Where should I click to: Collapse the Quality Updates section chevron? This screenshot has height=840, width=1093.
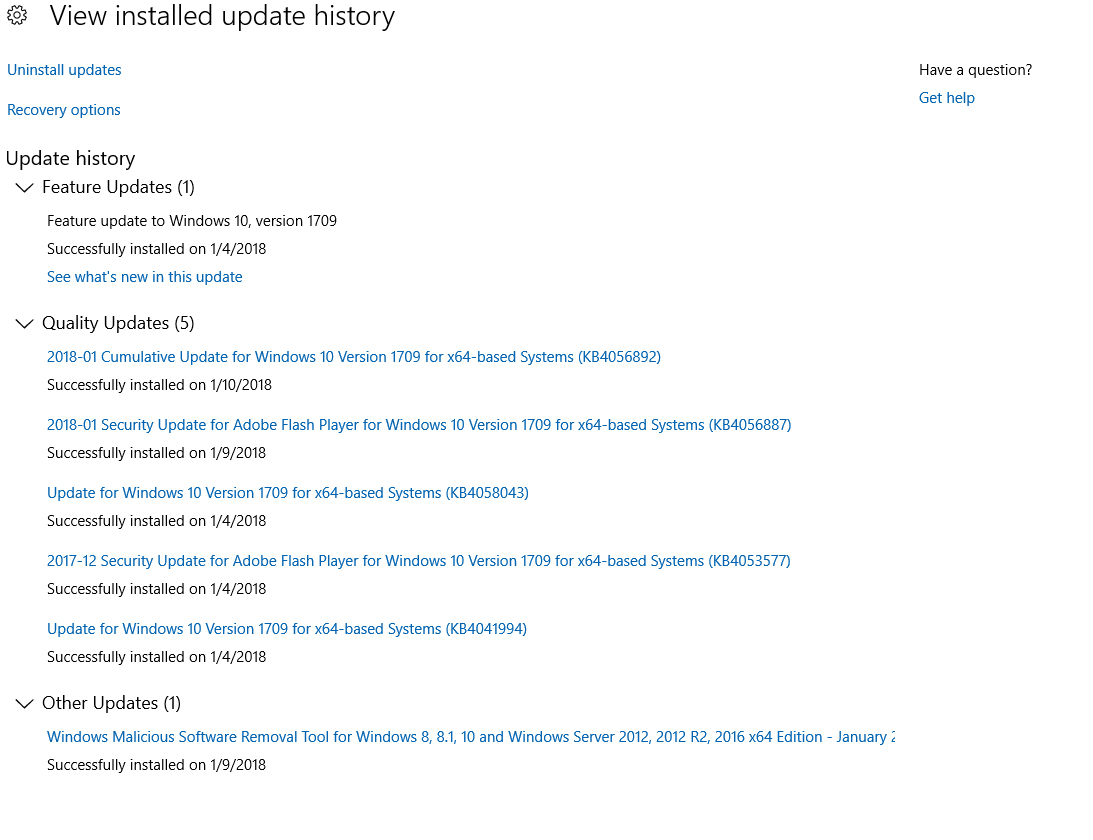(x=24, y=324)
